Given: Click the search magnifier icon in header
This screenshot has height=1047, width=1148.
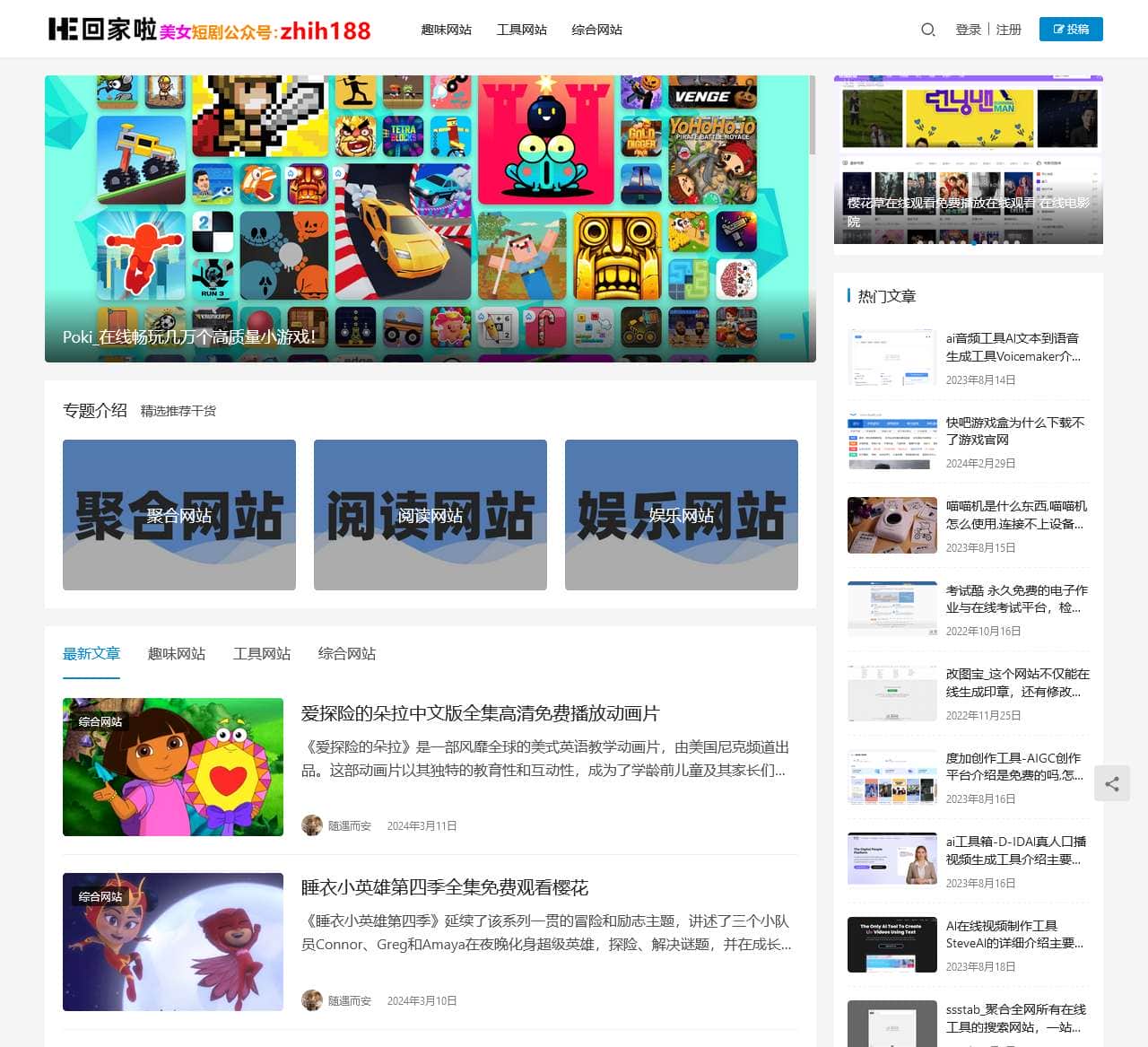Looking at the screenshot, I should (x=928, y=30).
